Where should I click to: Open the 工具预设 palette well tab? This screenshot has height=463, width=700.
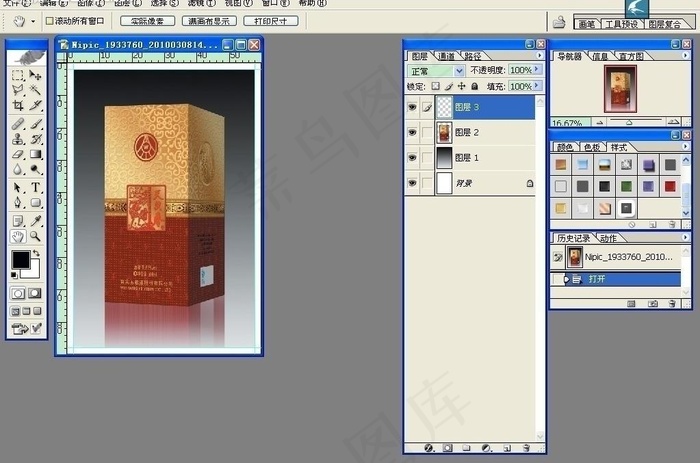(x=621, y=24)
